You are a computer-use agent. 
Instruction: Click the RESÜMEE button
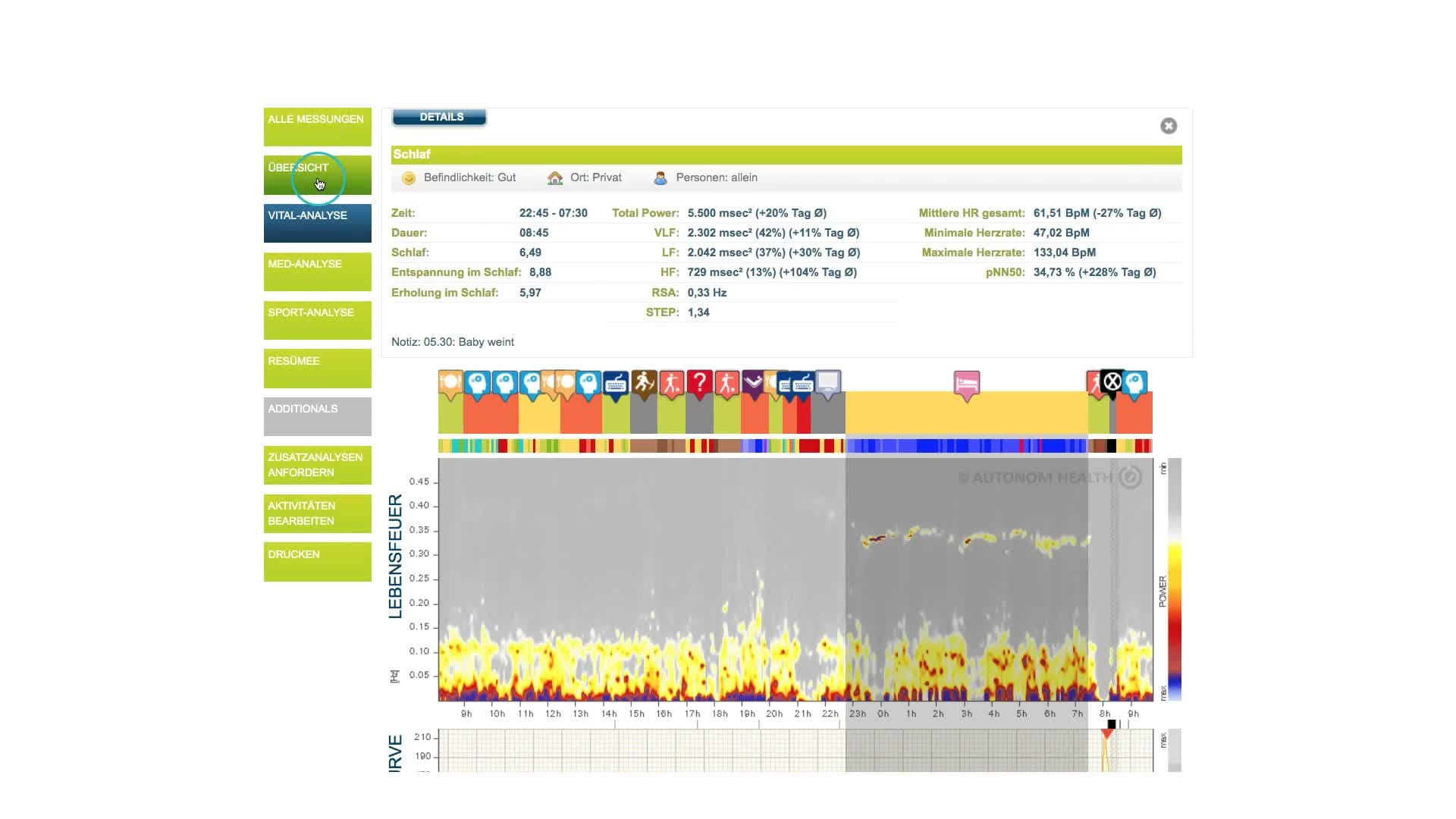point(317,369)
